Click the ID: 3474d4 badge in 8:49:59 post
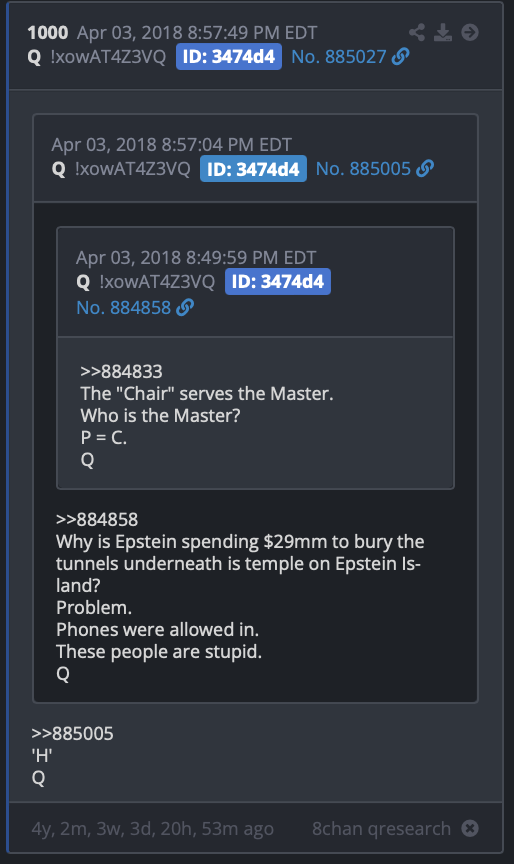514x864 pixels. [278, 282]
